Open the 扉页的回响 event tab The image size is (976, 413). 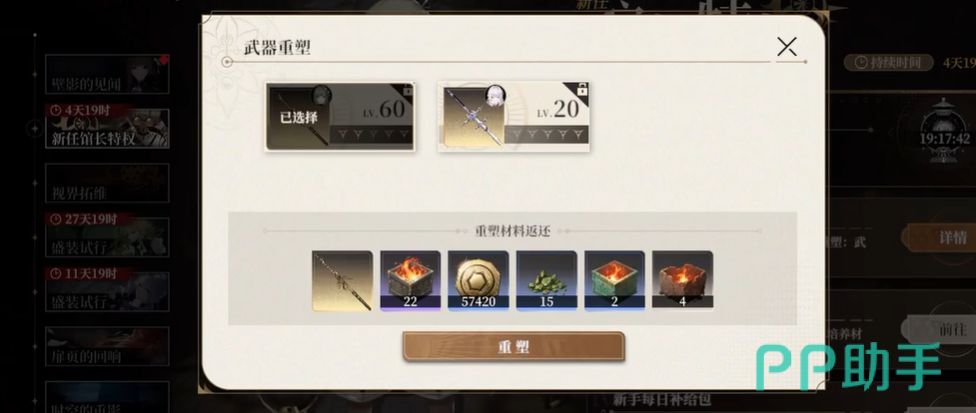click(x=107, y=346)
